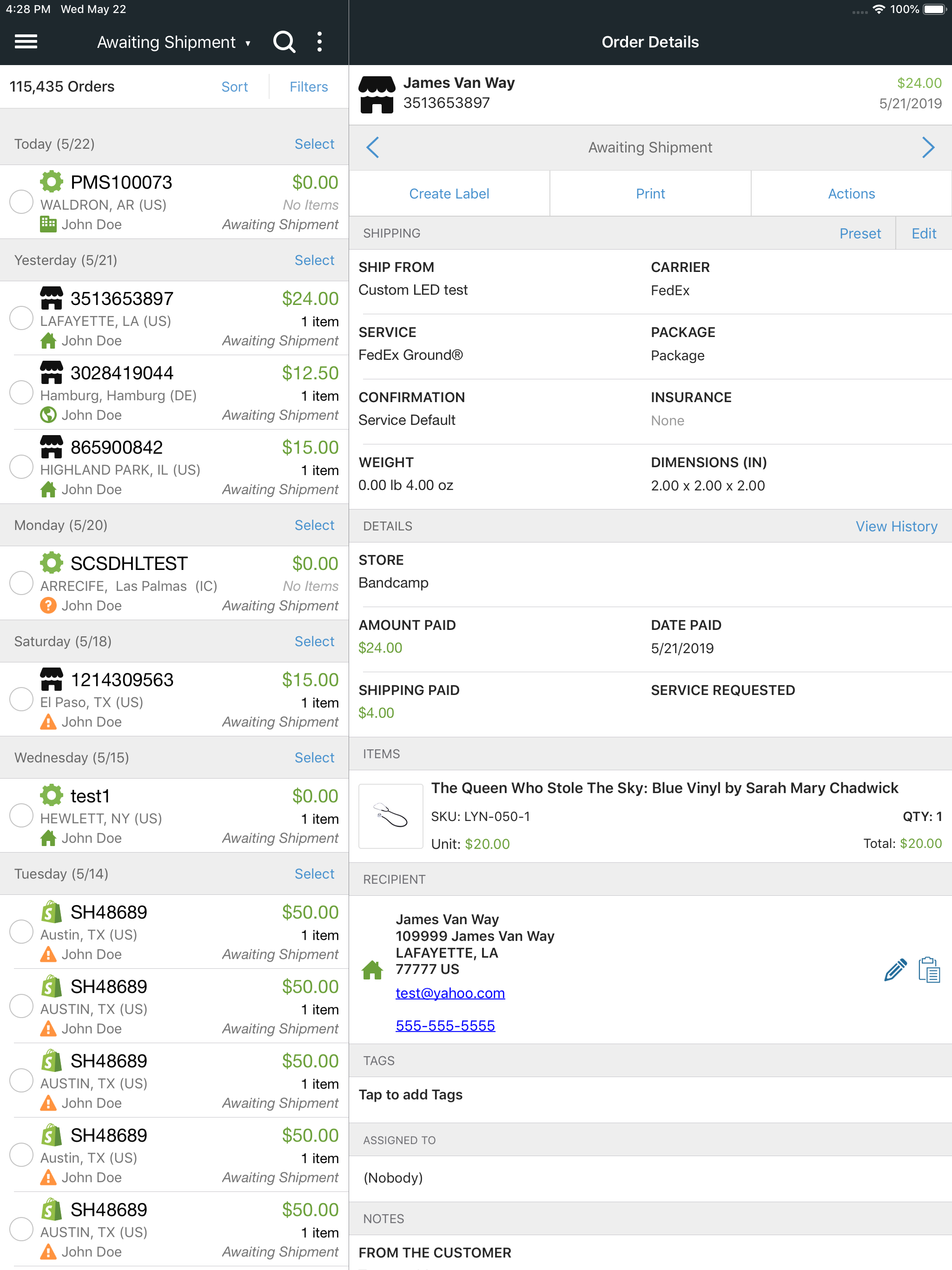952x1270 pixels.
Task: Open the three-dot overflow menu
Action: 319,41
